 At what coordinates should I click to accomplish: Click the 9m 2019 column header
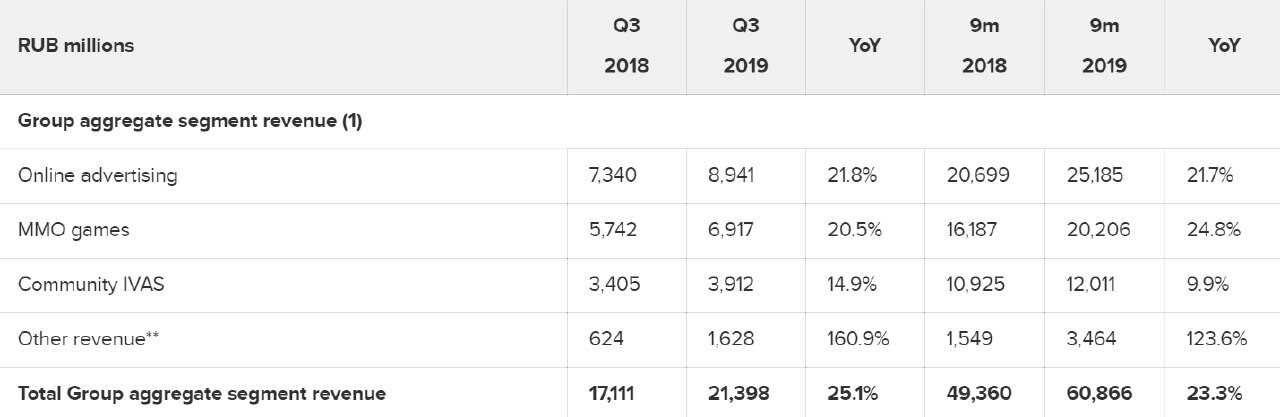[x=1104, y=46]
